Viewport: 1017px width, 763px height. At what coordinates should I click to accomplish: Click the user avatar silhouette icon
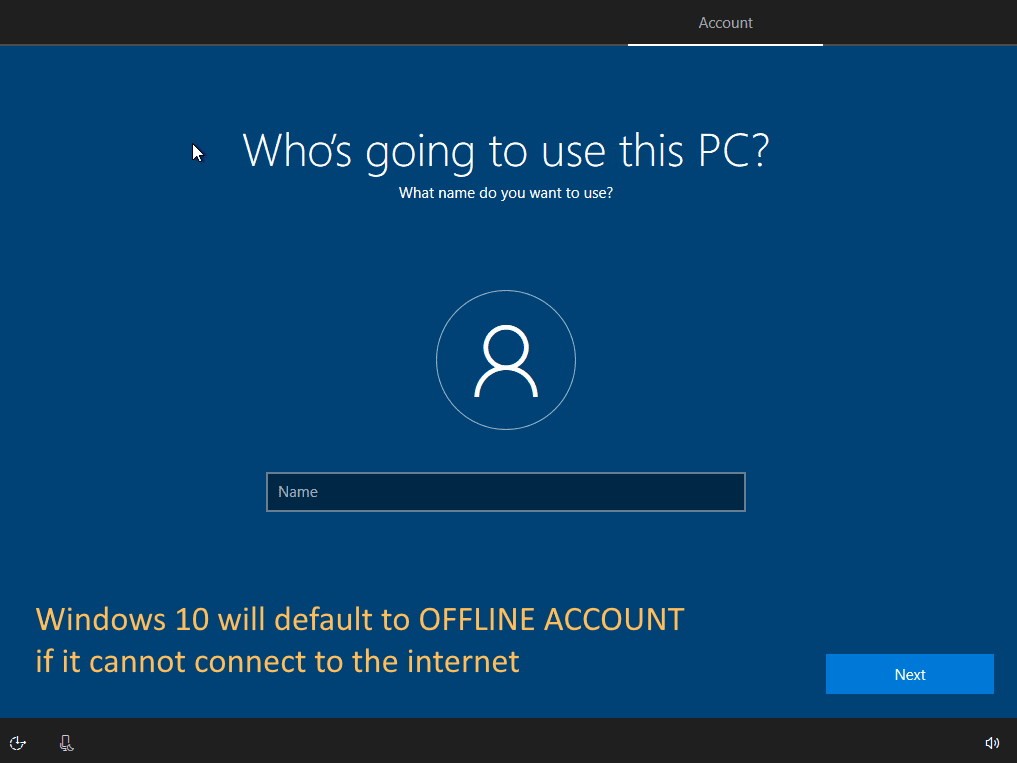(506, 361)
